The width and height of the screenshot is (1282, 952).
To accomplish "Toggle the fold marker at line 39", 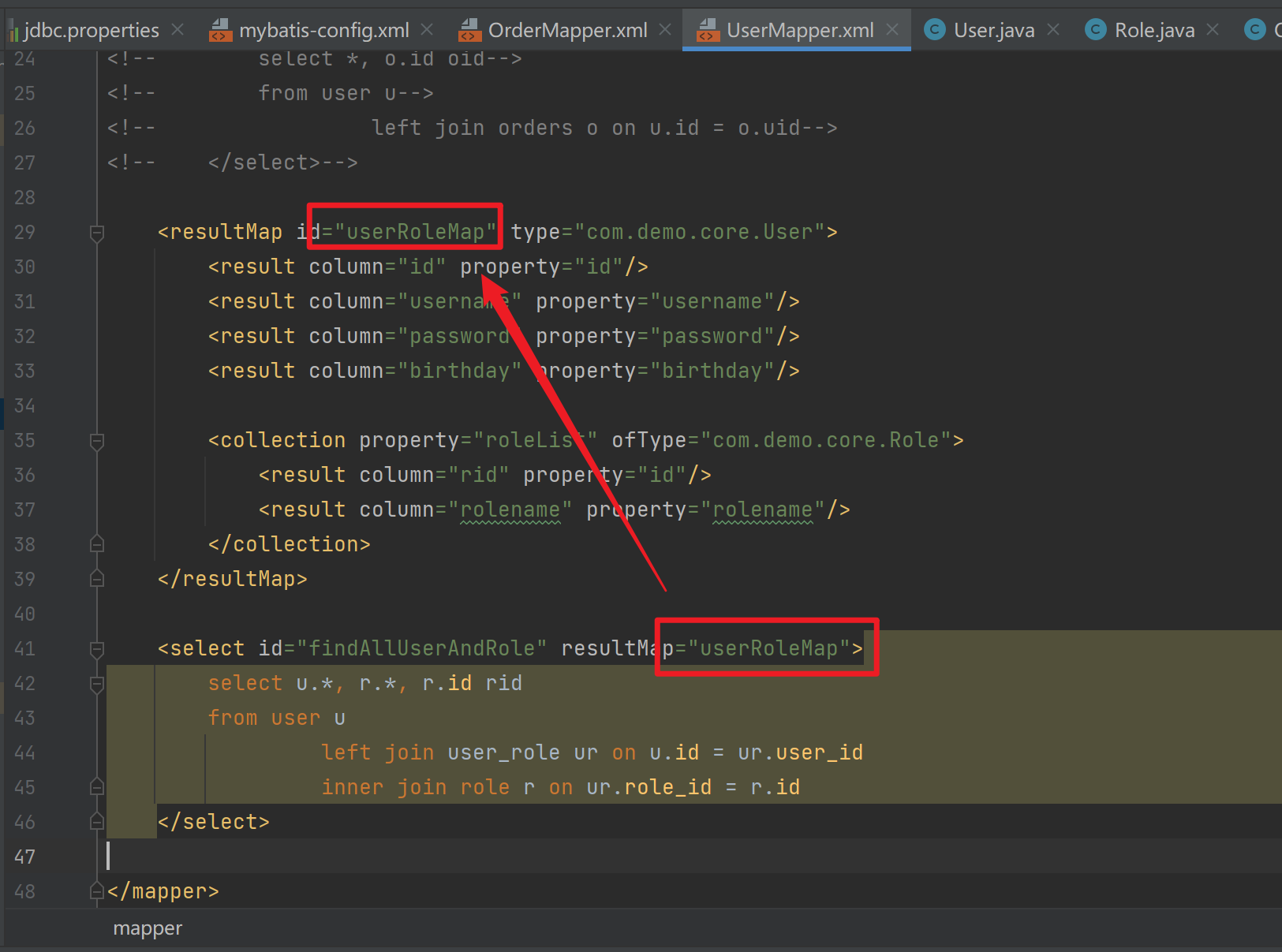I will [97, 579].
